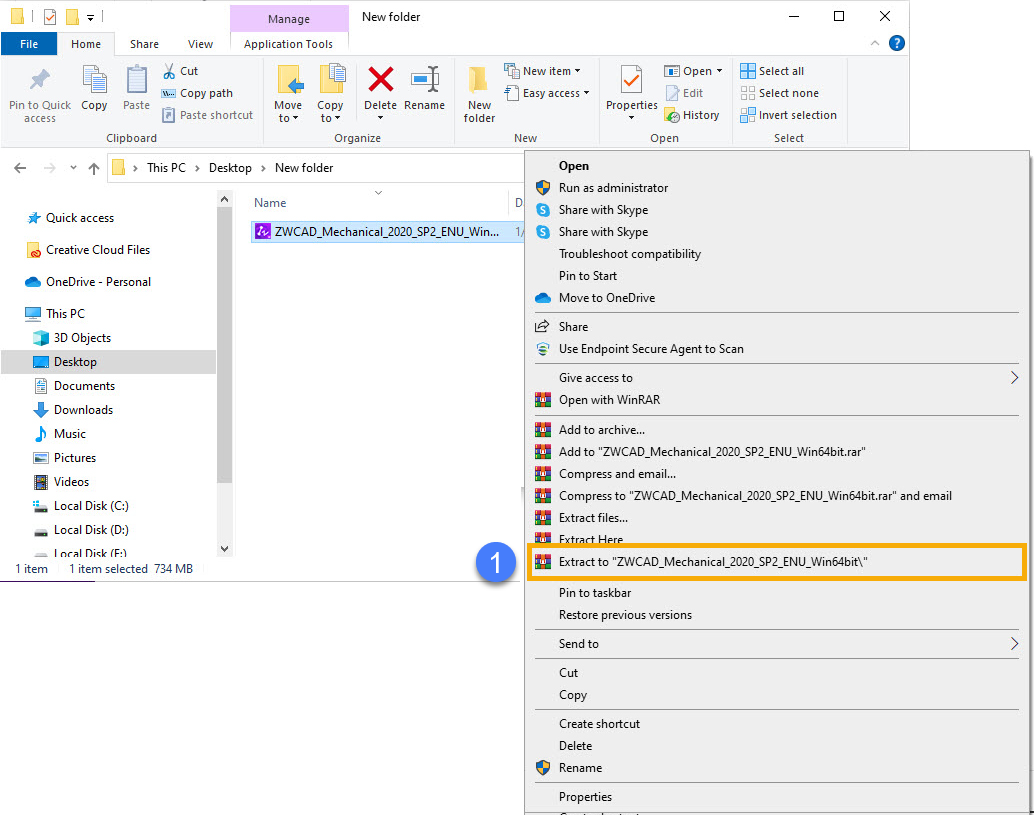Switch to the View ribbon tab
Screen dimensions: 1034x815
coord(200,44)
